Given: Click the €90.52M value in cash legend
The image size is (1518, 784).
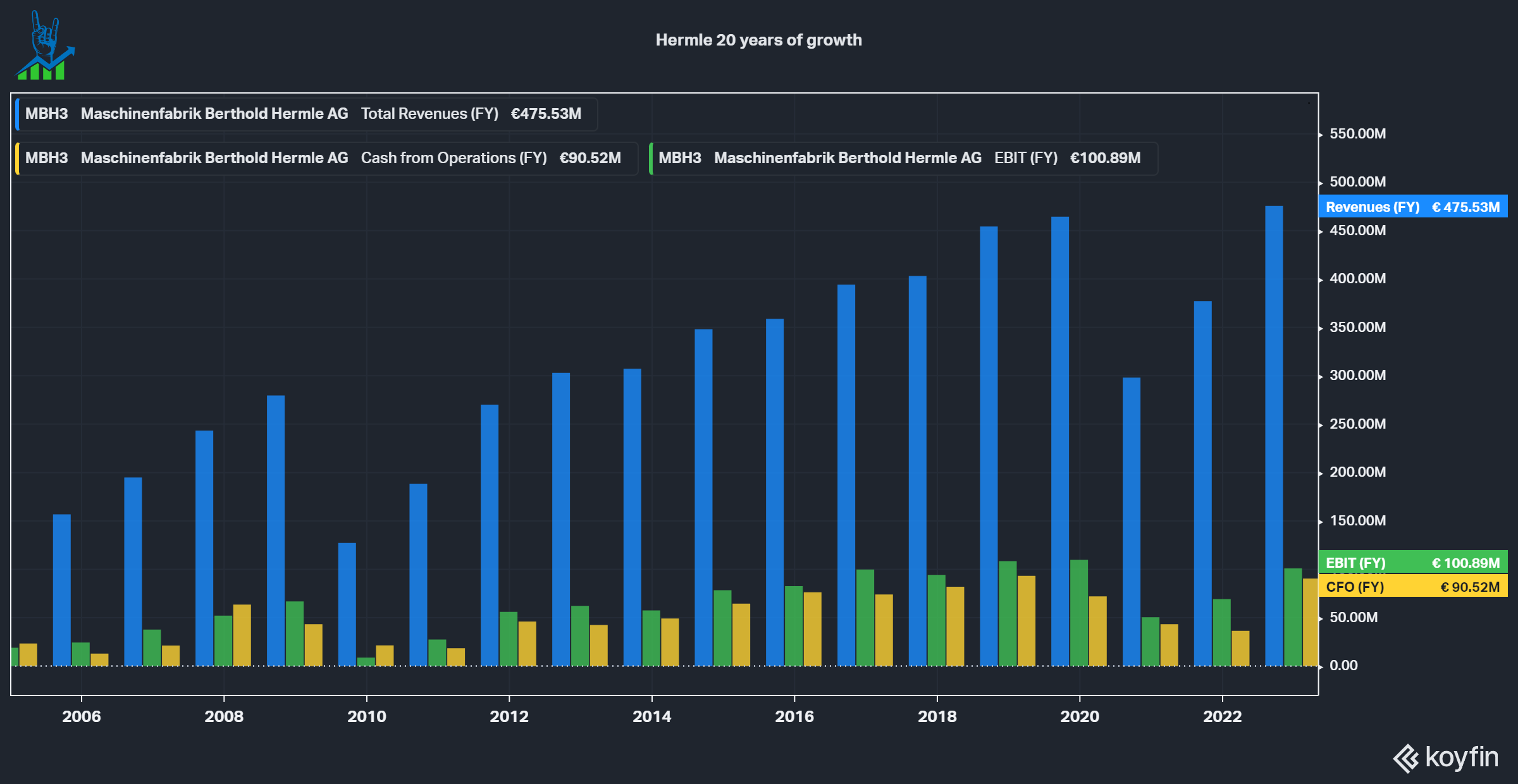Looking at the screenshot, I should (x=590, y=158).
